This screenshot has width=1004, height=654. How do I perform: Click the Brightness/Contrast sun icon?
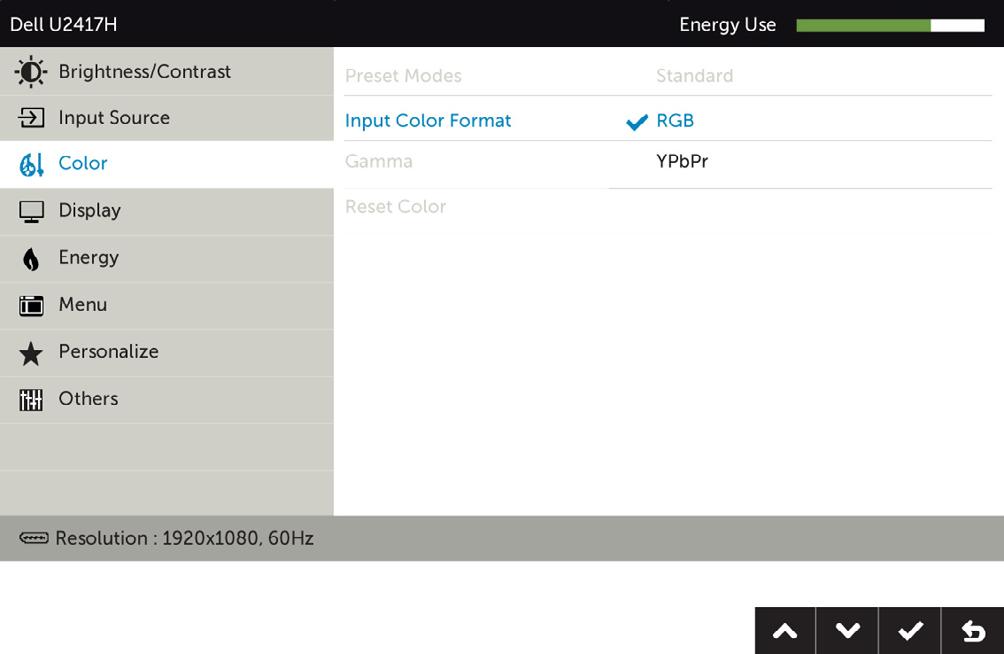(31, 72)
